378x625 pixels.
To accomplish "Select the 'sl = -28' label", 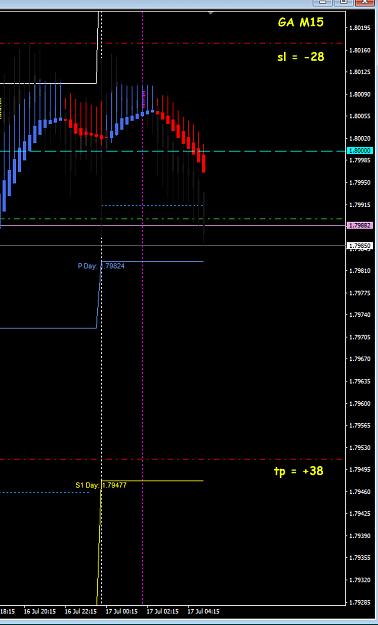I will 301,57.
